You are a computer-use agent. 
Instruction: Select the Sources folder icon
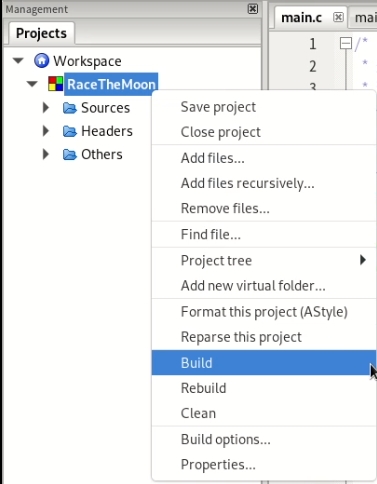[70, 108]
